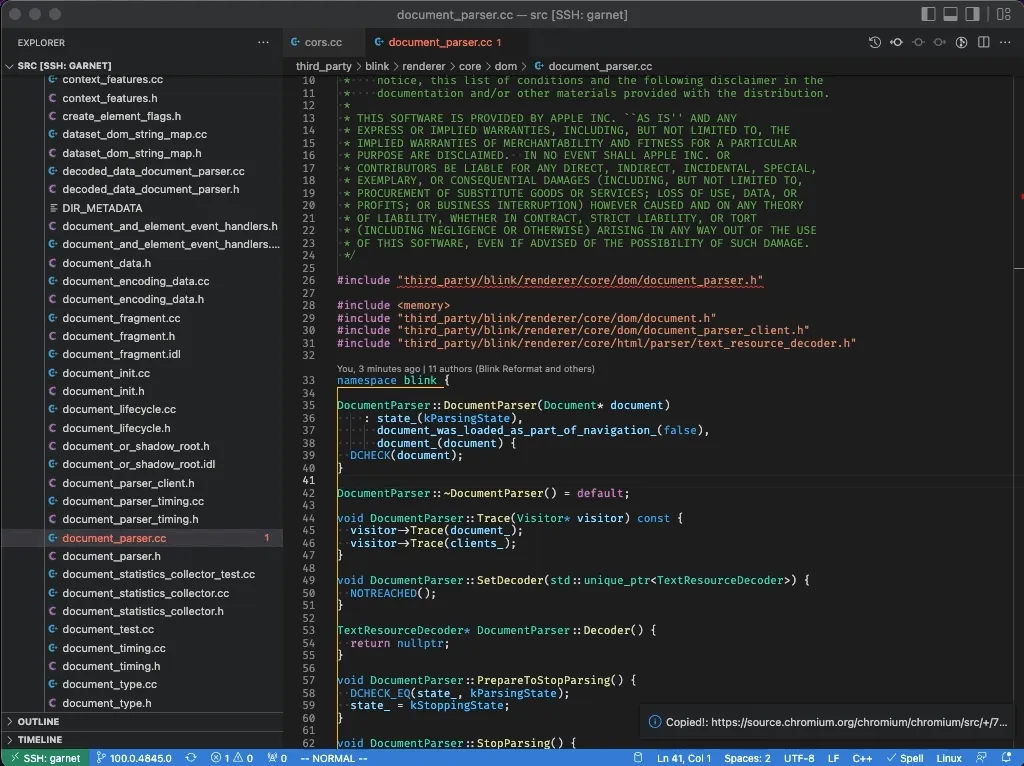Image resolution: width=1024 pixels, height=766 pixels.
Task: Click the Explorer panel ellipsis menu
Action: click(x=263, y=43)
